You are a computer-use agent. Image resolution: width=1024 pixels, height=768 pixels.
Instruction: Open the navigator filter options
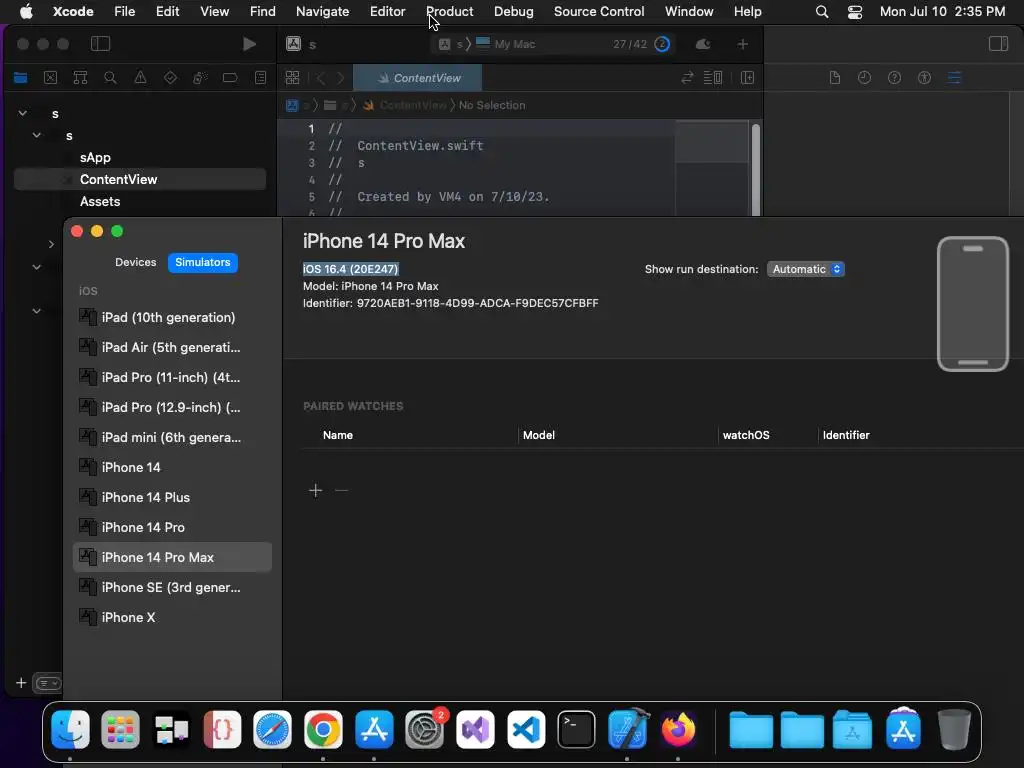click(47, 683)
